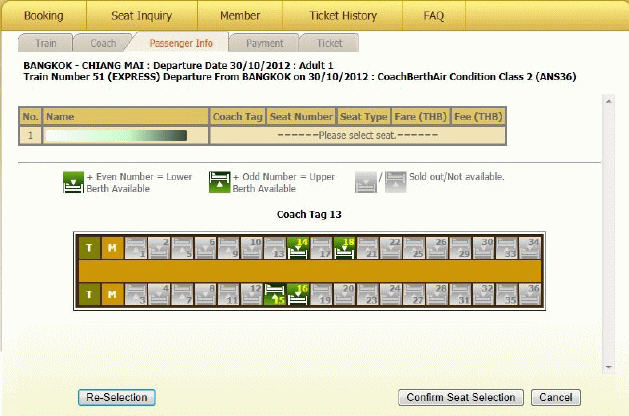Click sold-out seat 20 berth icon
Screen dimensions: 629x416
point(345,294)
